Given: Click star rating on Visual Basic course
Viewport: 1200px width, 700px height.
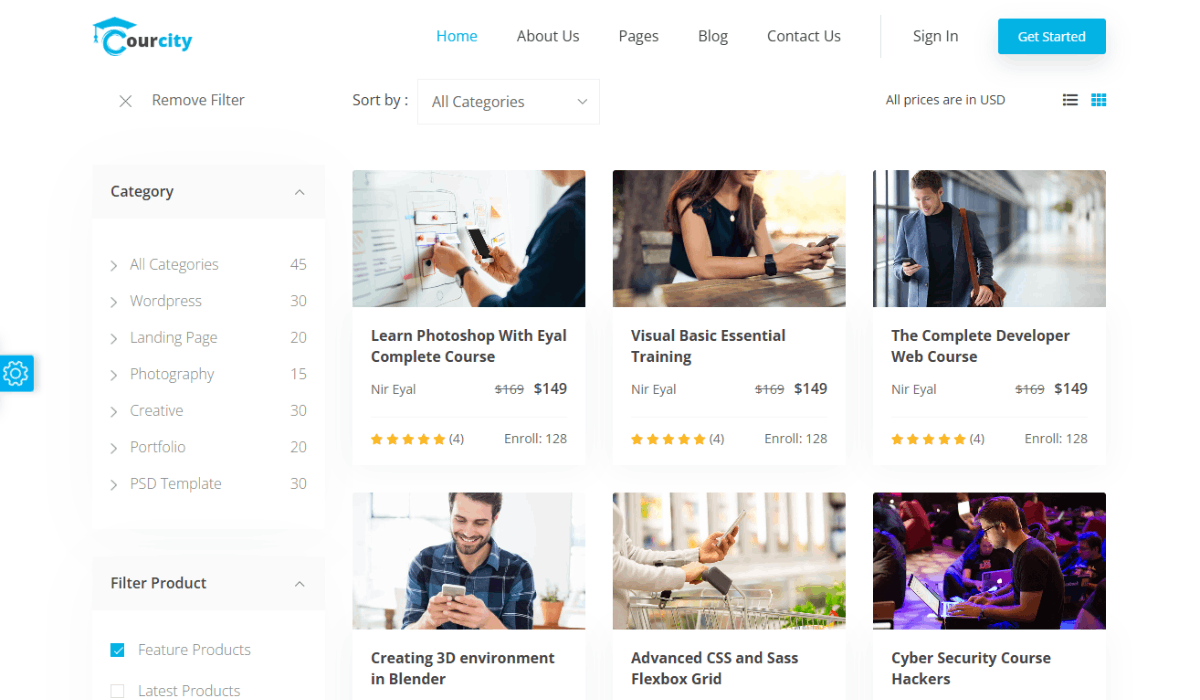Looking at the screenshot, I should pos(668,439).
